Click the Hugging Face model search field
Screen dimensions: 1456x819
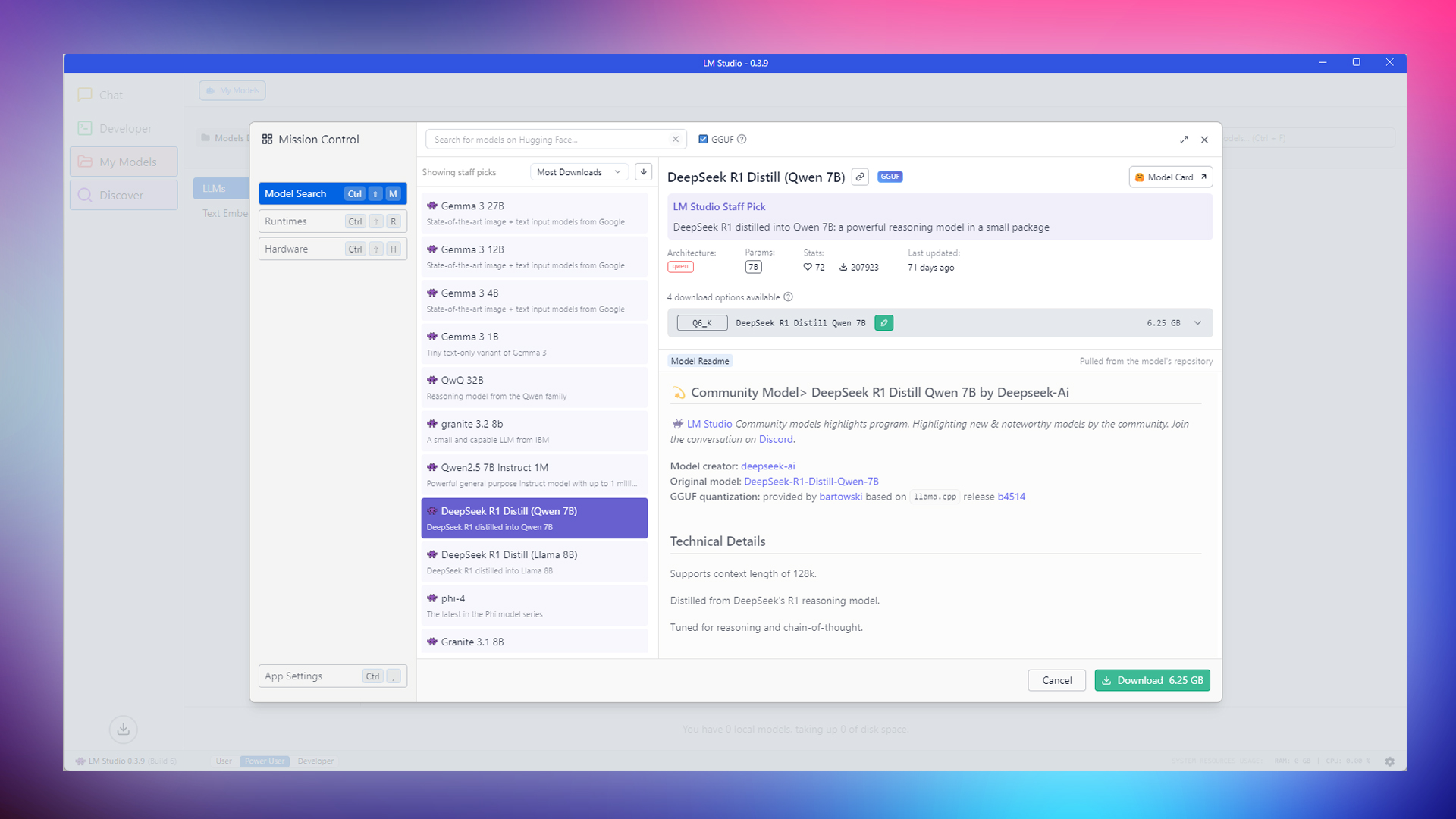(548, 140)
